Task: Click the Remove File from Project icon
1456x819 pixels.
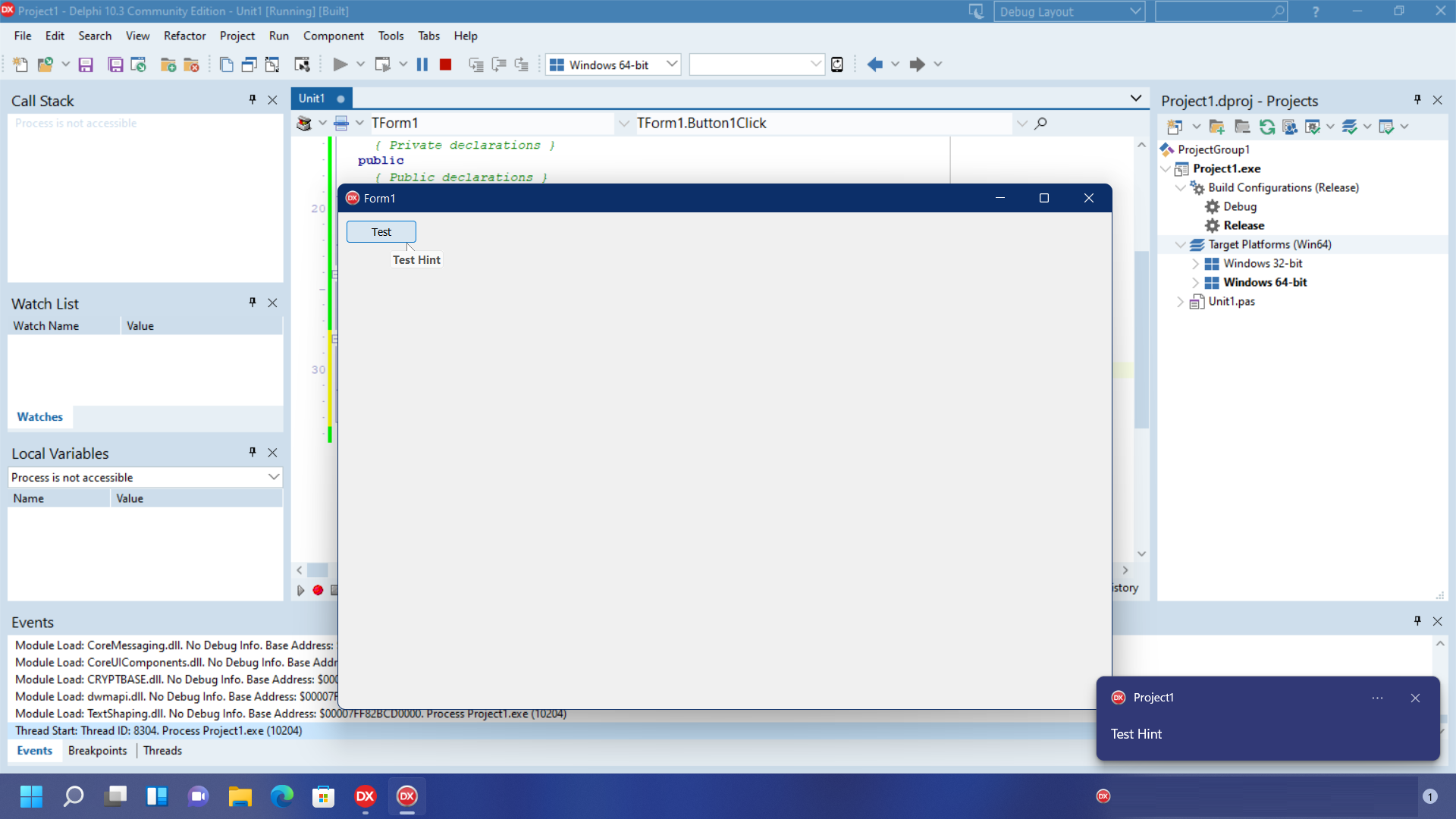Action: 192,64
